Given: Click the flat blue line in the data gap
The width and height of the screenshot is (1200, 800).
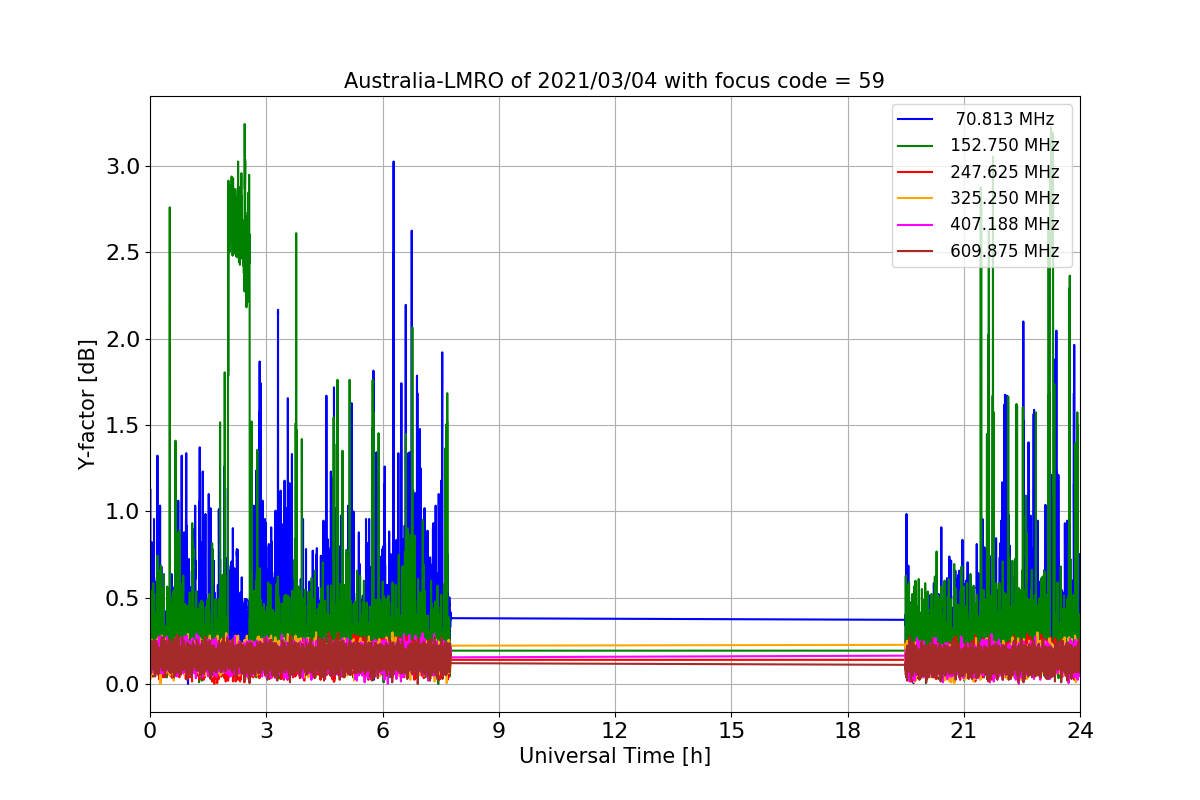Looking at the screenshot, I should coord(678,619).
